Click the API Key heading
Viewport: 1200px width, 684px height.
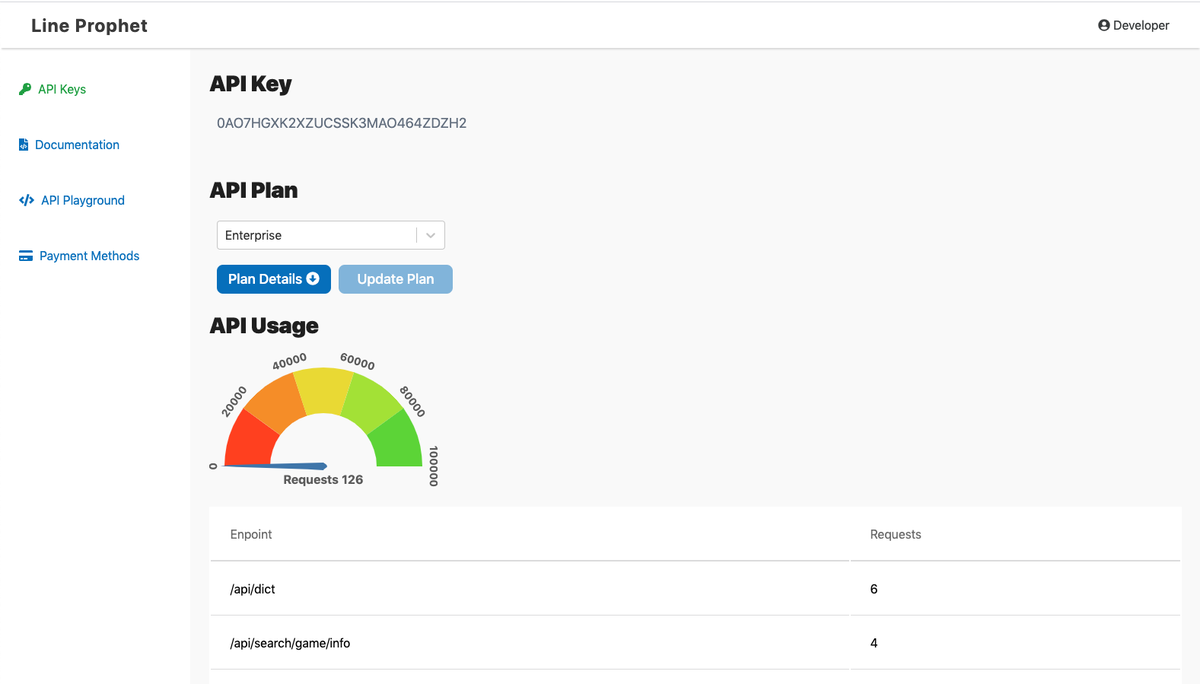tap(251, 84)
